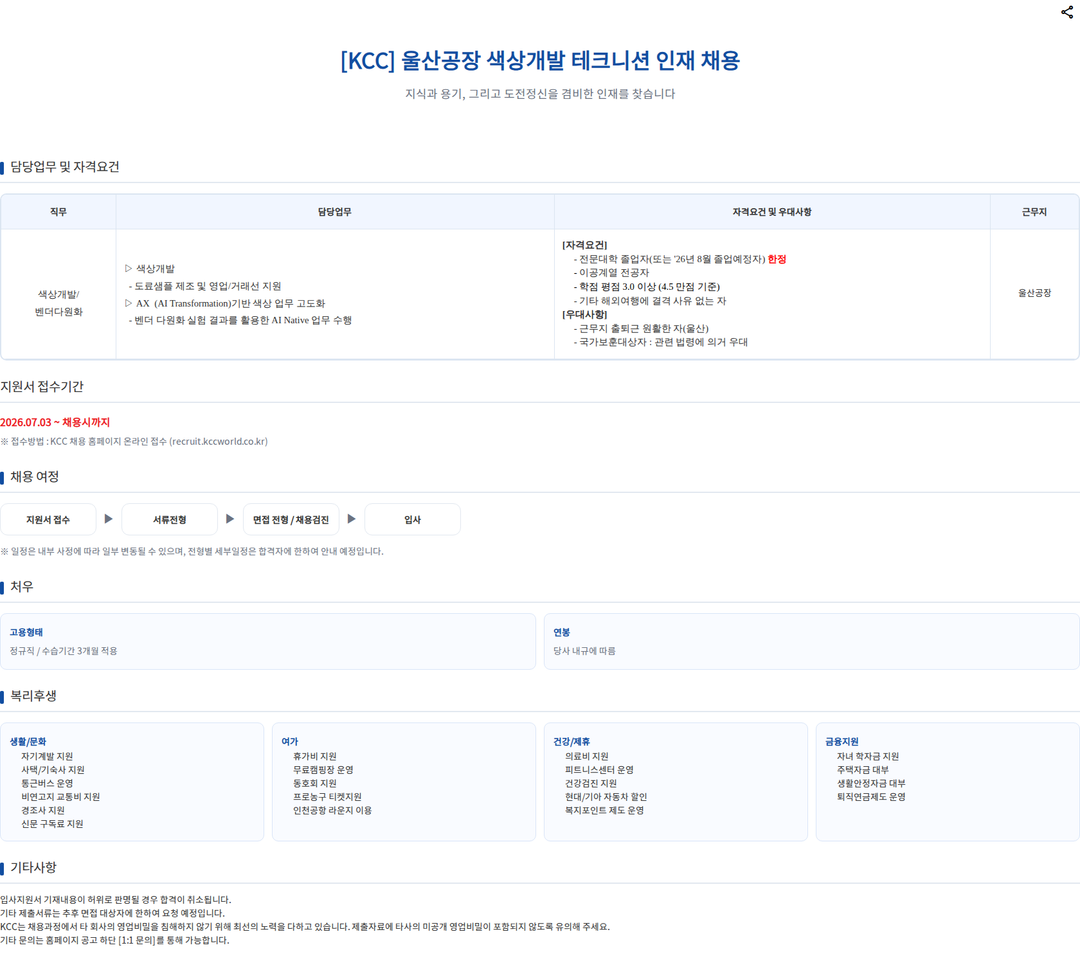Click the arrow before '입사'
This screenshot has width=1080, height=966.
pyautogui.click(x=351, y=519)
